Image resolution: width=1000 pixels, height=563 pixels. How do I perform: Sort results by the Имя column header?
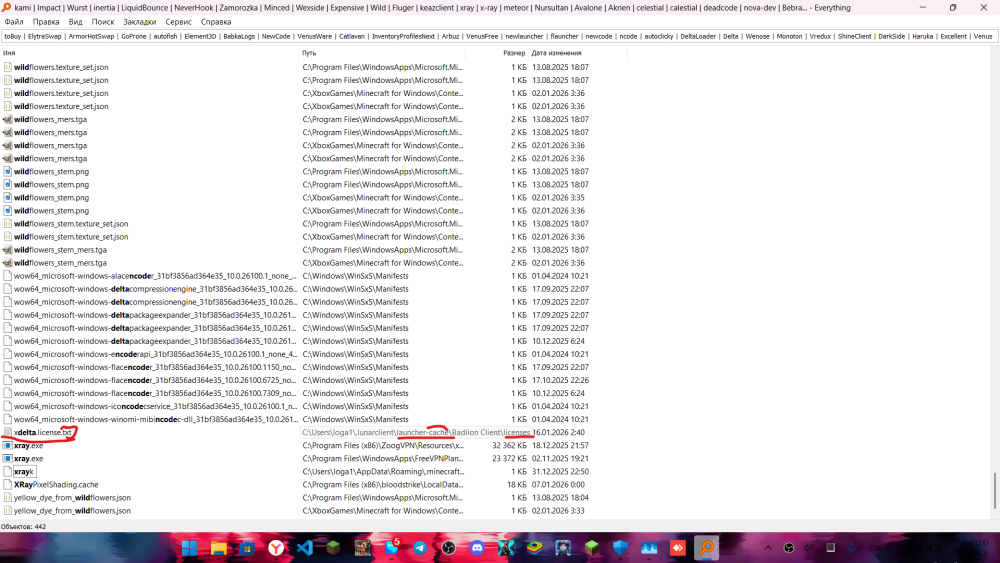point(149,53)
